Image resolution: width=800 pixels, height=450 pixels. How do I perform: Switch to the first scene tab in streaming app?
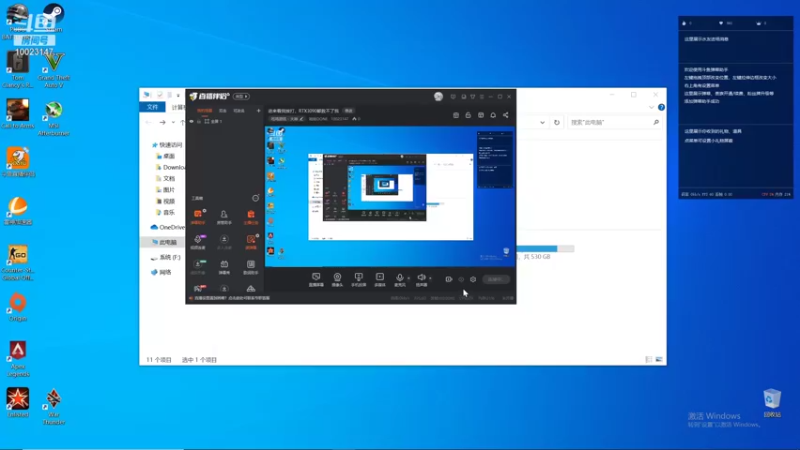click(x=204, y=110)
